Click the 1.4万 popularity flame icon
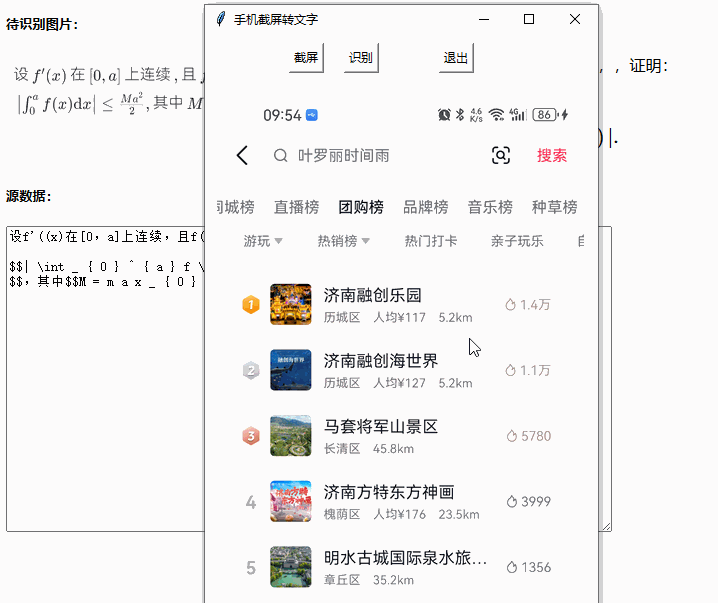 tap(510, 304)
